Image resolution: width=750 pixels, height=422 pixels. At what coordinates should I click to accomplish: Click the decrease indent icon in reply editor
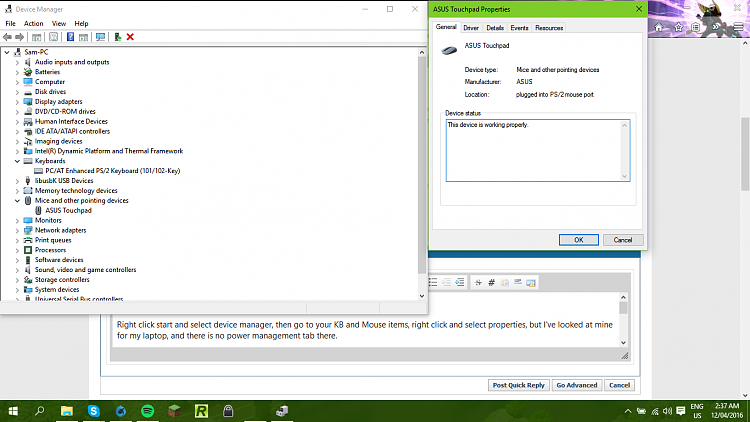(447, 282)
